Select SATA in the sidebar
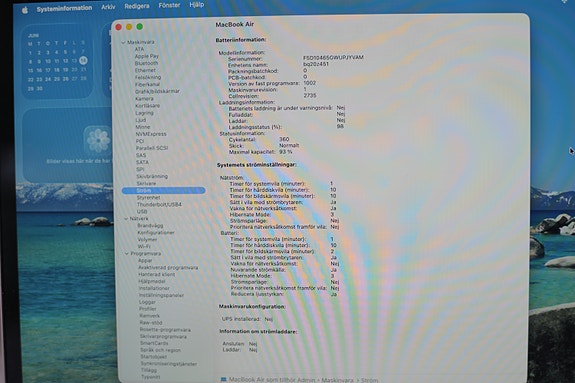 pos(142,162)
